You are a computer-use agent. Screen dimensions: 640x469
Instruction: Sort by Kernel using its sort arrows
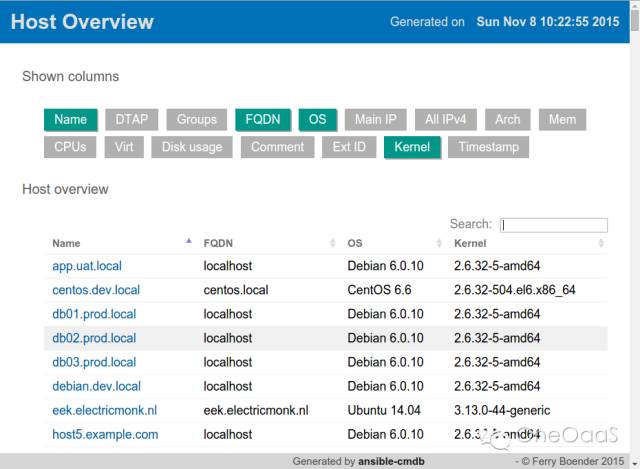click(x=601, y=243)
